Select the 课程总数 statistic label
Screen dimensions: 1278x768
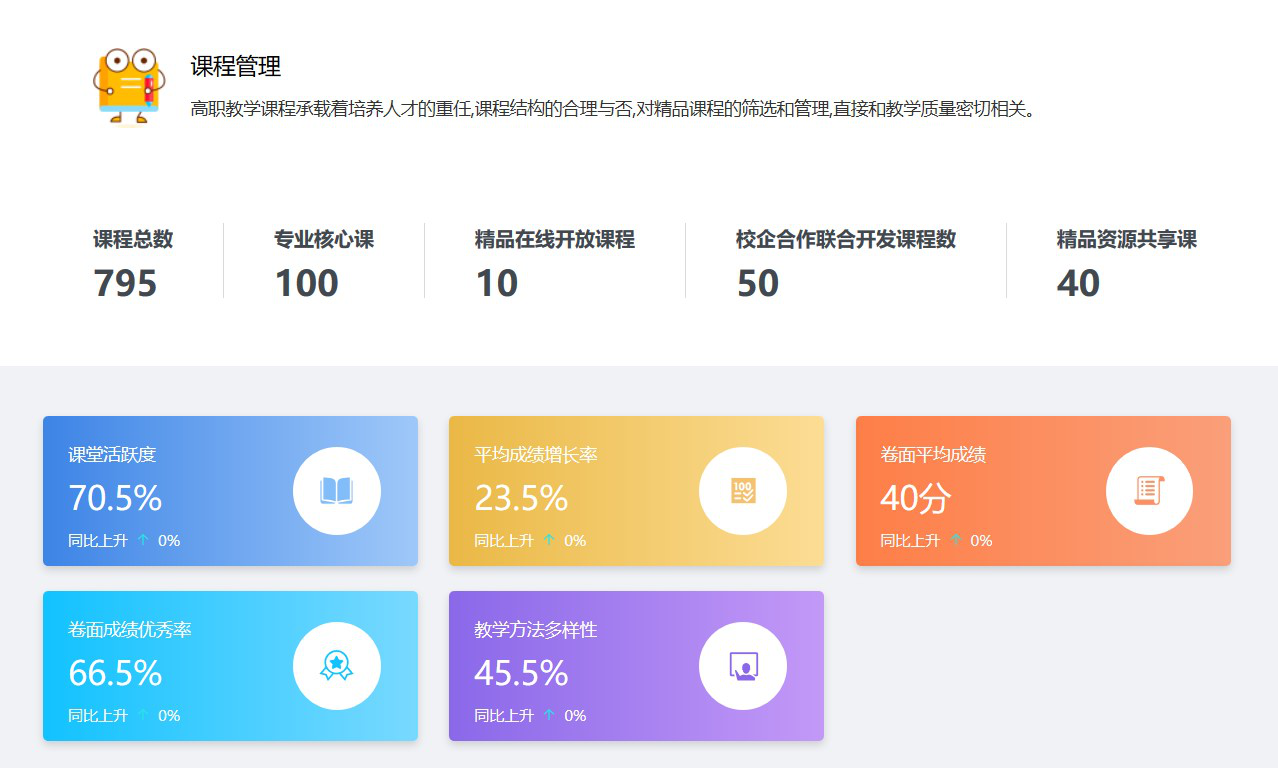pos(133,240)
